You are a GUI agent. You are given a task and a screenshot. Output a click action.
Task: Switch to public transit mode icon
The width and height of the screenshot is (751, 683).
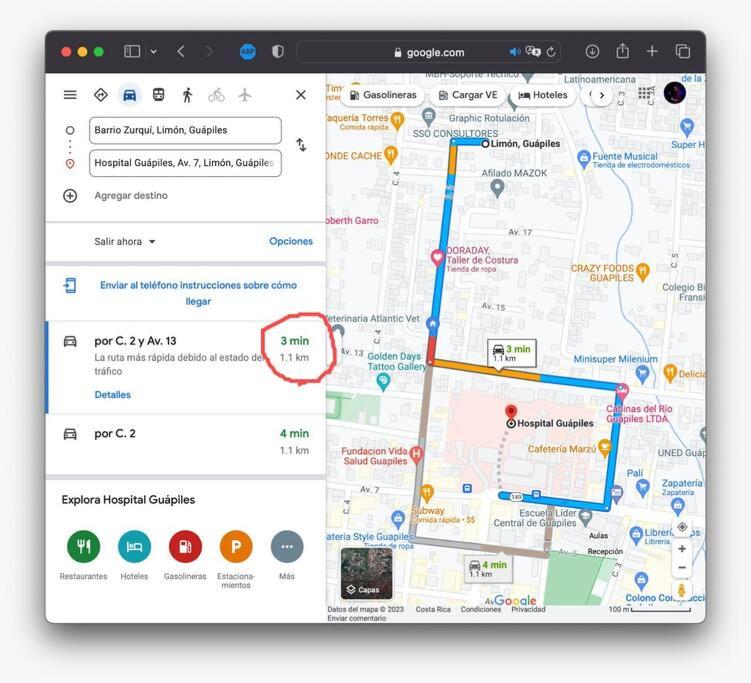[x=159, y=95]
